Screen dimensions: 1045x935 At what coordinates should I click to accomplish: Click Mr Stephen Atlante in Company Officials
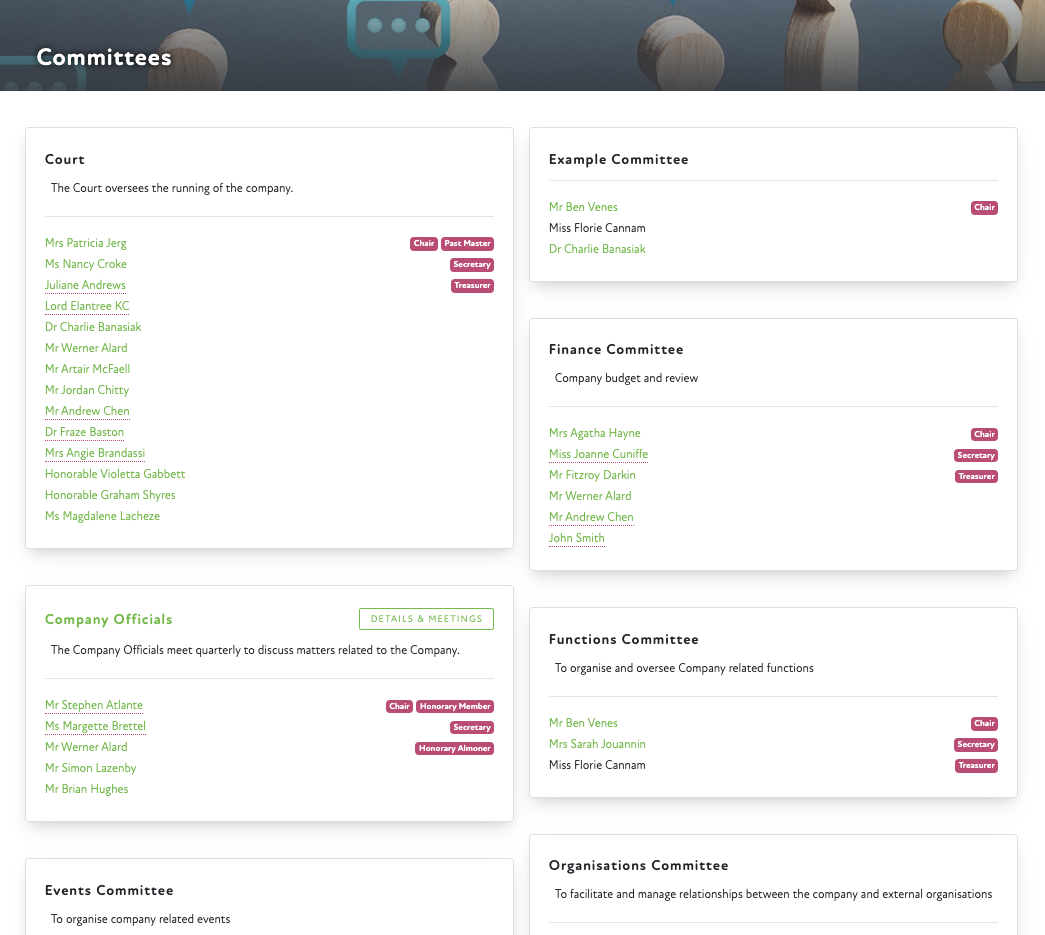point(94,705)
